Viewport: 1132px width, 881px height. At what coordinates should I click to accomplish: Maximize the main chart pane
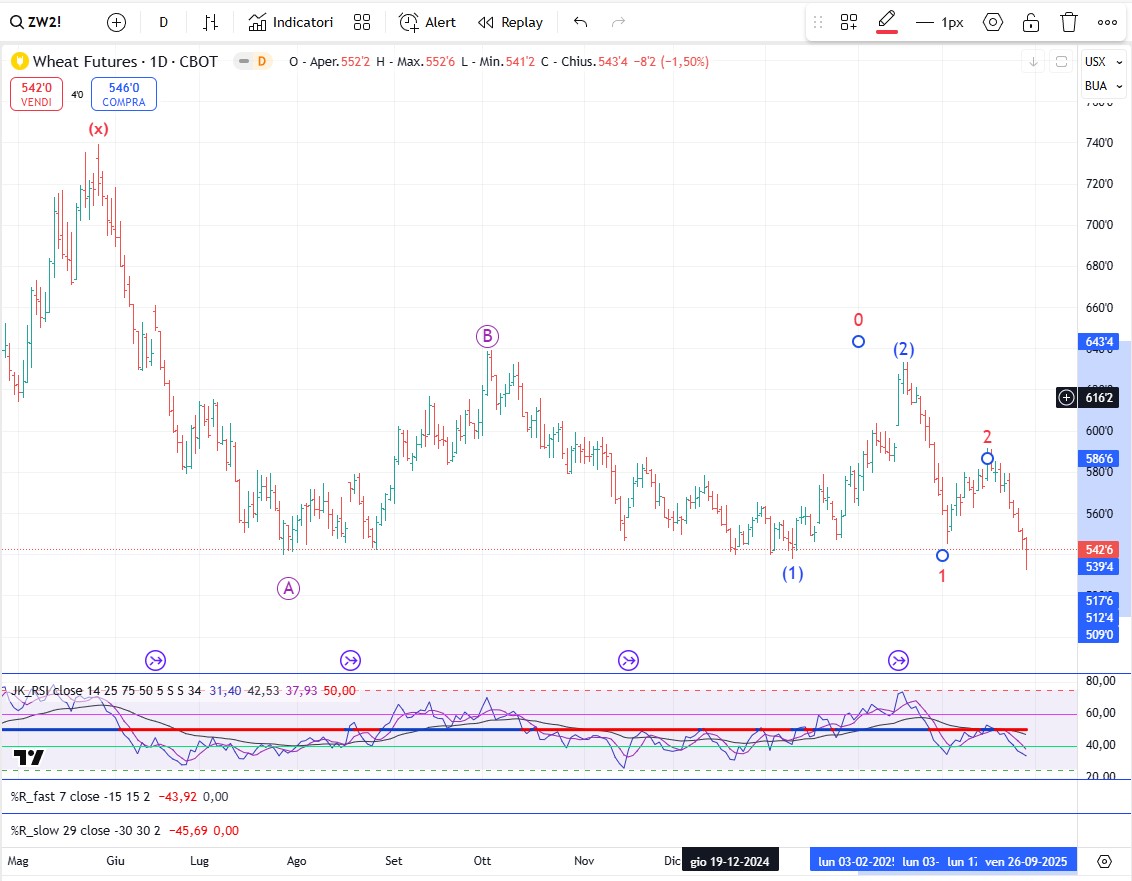[x=1061, y=61]
